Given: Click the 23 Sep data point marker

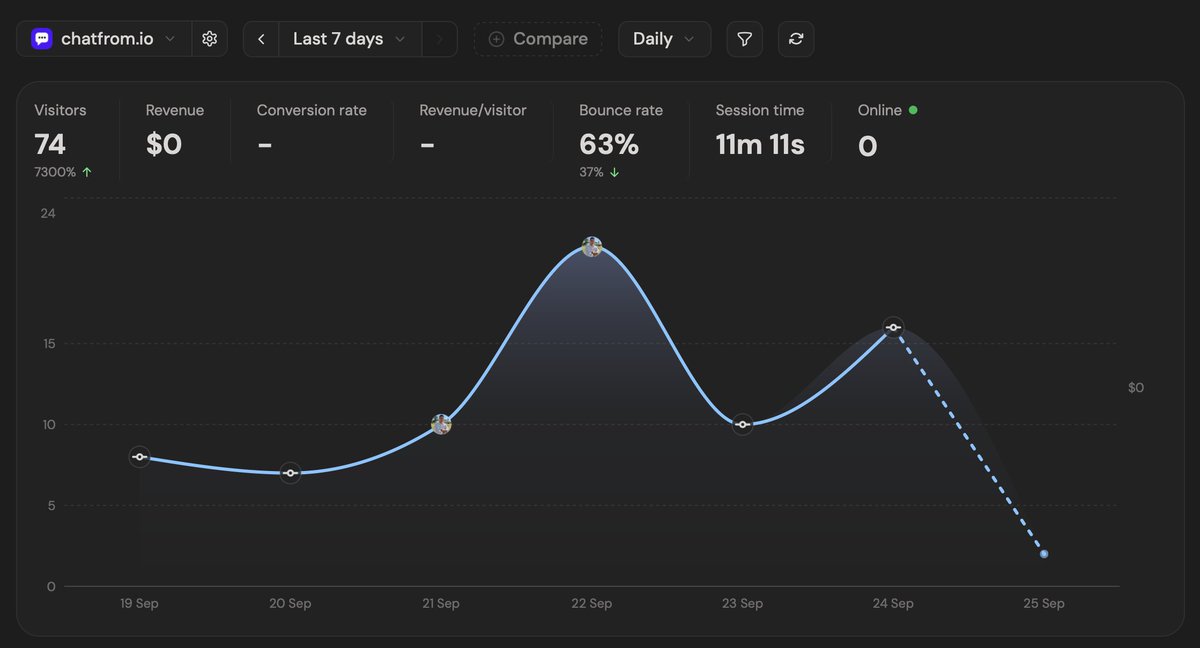Looking at the screenshot, I should tap(742, 425).
